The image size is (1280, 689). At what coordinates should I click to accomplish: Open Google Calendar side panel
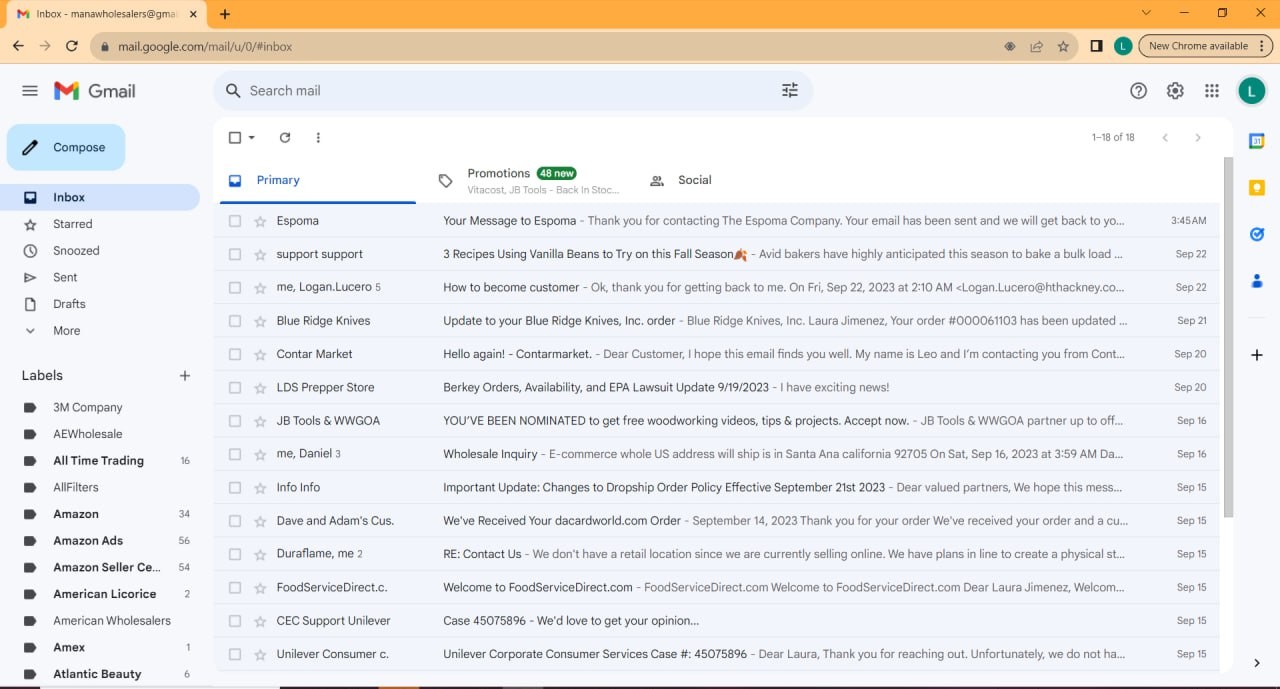click(x=1257, y=141)
